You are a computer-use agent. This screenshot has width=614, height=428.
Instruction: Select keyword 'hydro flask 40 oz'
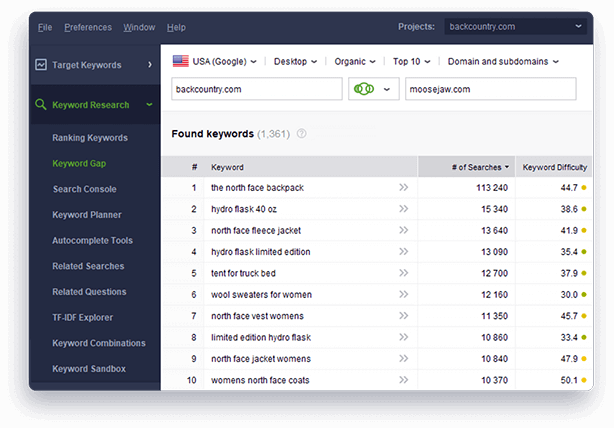244,209
